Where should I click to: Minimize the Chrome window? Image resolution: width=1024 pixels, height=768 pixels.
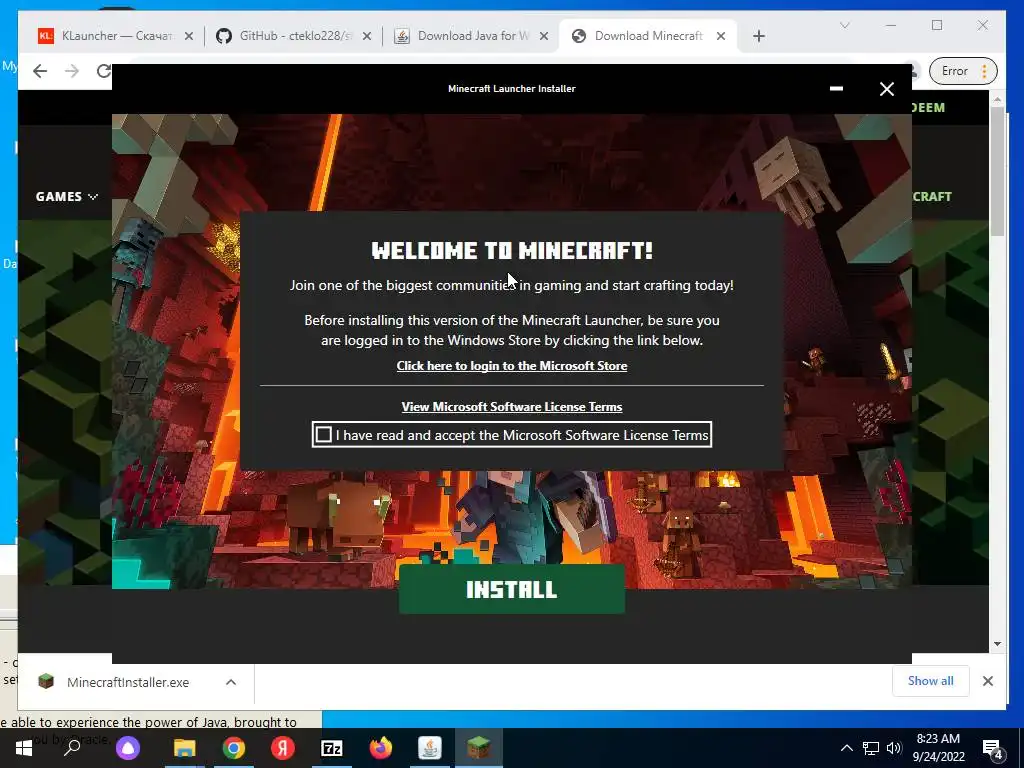[x=891, y=25]
